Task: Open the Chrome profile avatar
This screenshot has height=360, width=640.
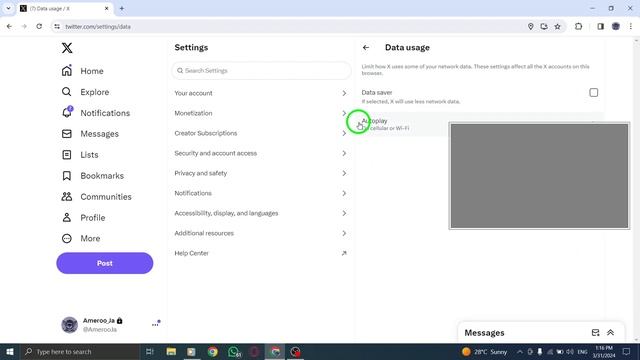Action: 616,27
